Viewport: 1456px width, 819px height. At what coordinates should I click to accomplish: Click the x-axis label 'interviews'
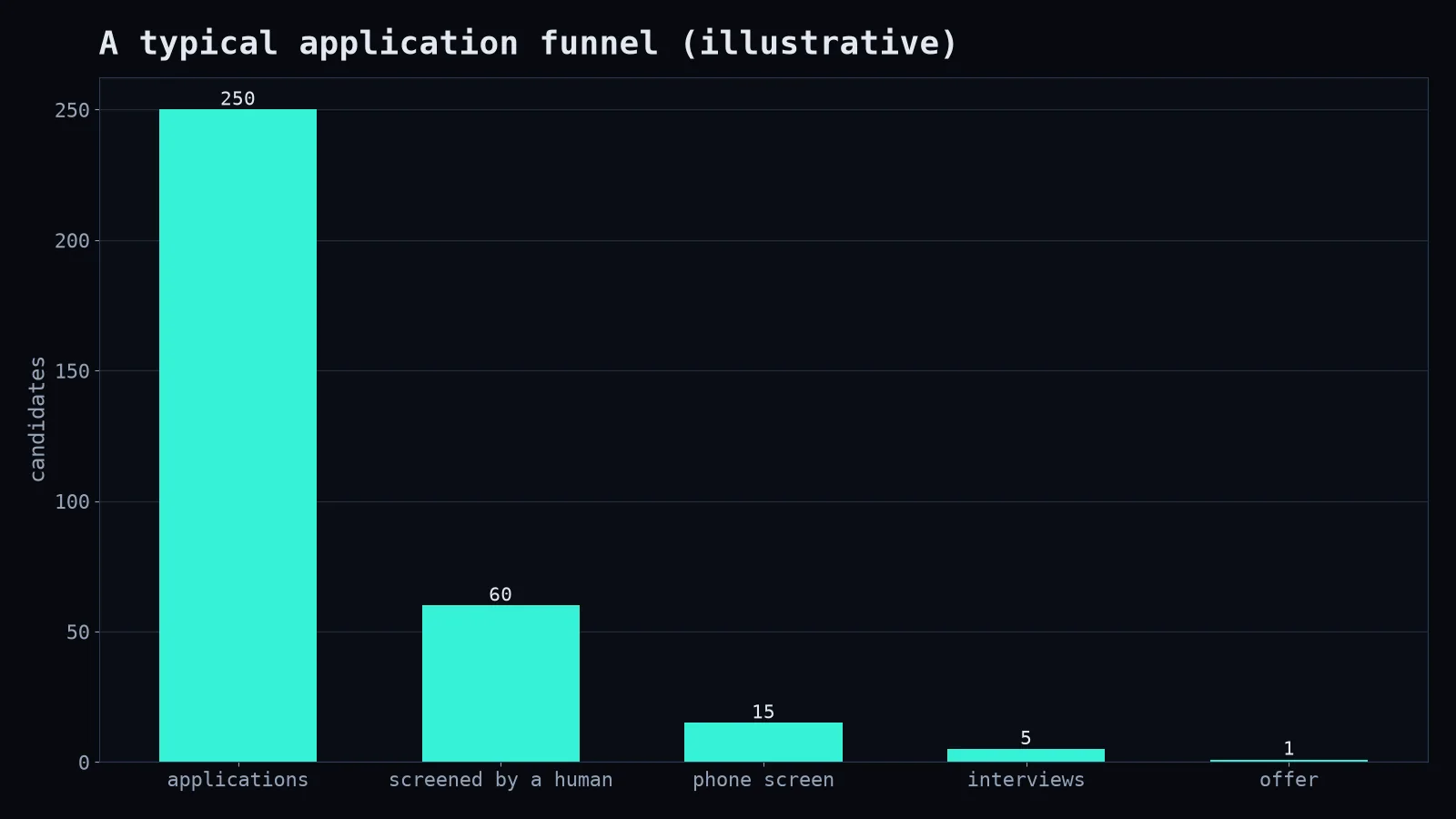[1026, 780]
